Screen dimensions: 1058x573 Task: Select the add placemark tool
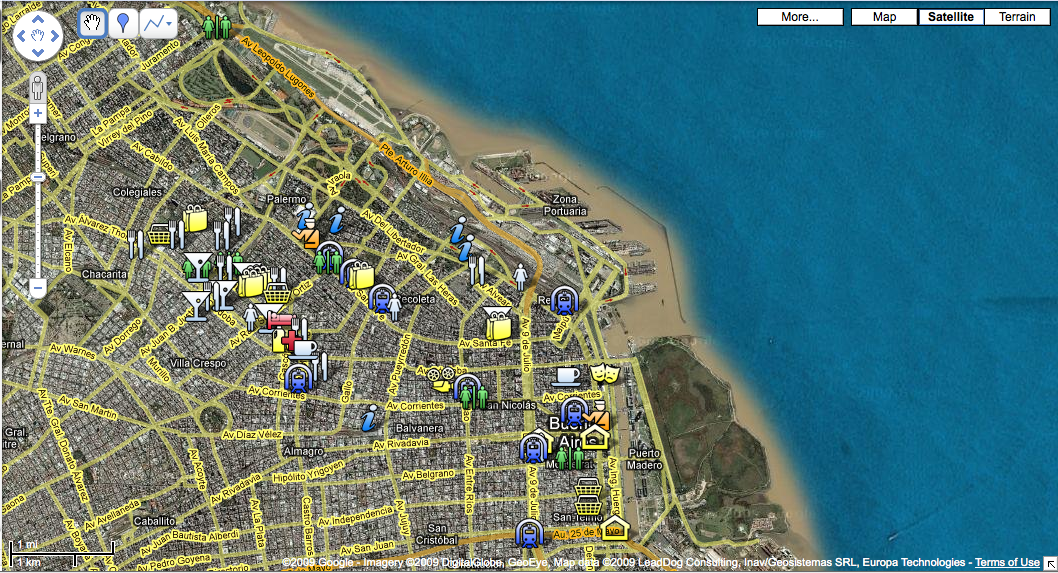click(123, 24)
